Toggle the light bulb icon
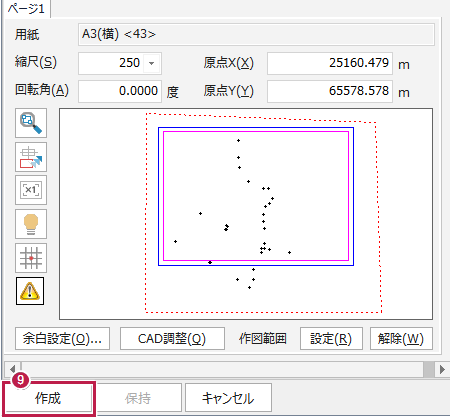The width and height of the screenshot is (450, 419). point(31,224)
